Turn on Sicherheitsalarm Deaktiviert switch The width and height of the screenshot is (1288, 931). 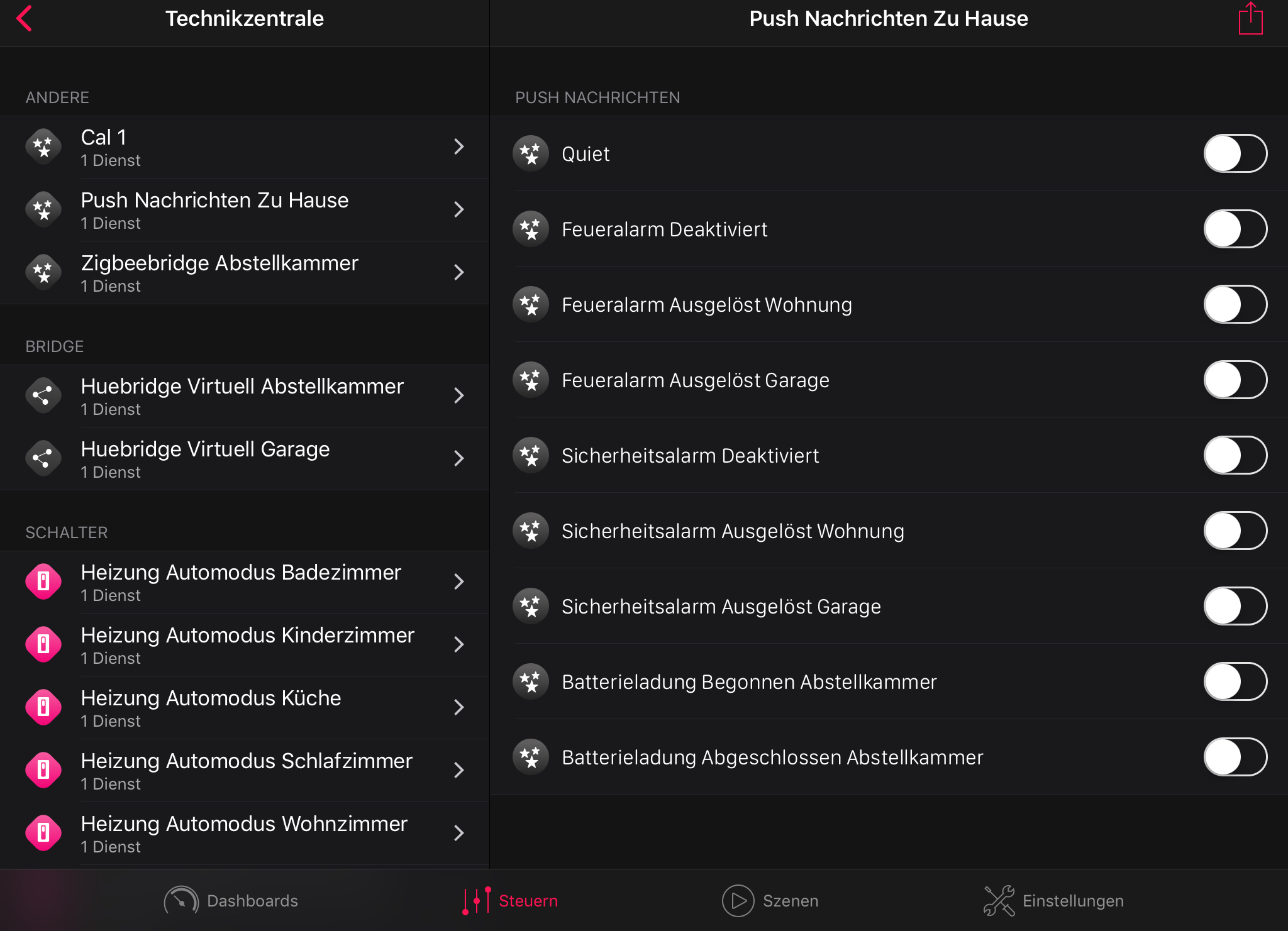(1235, 456)
